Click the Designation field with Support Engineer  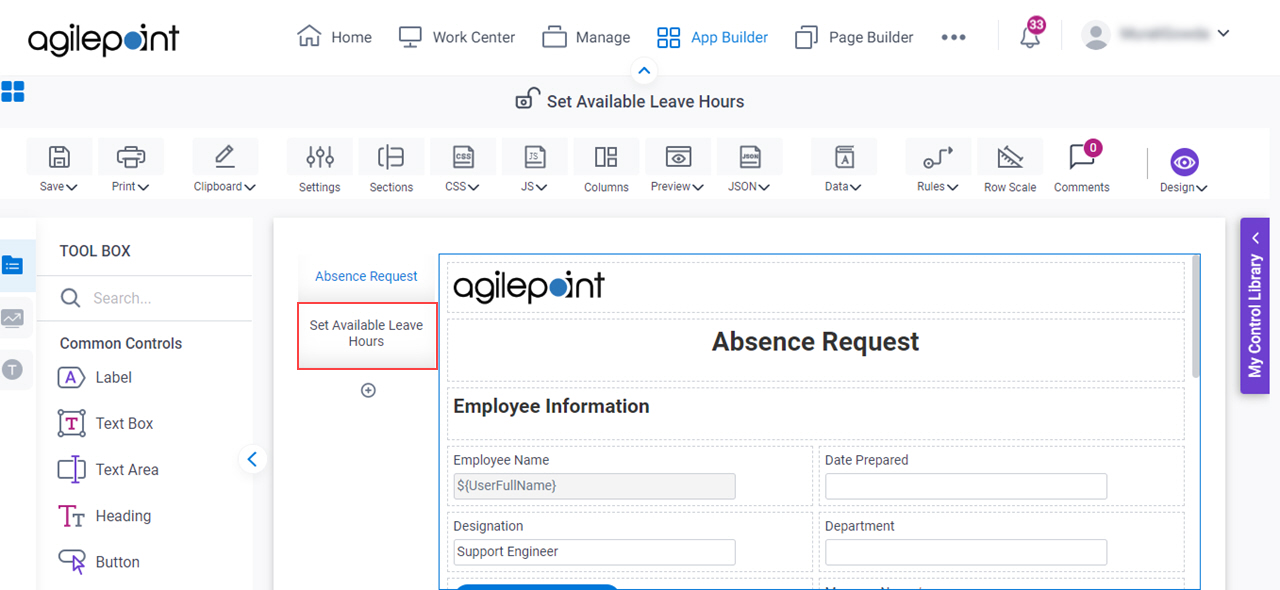pyautogui.click(x=594, y=552)
